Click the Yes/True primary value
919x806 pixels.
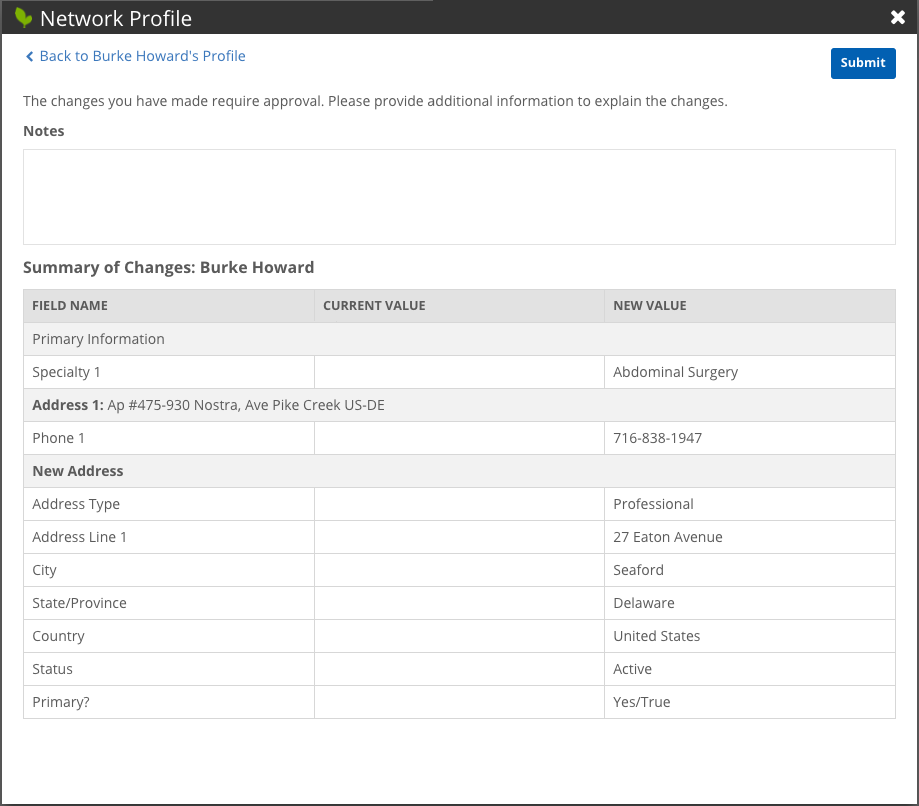pyautogui.click(x=641, y=702)
